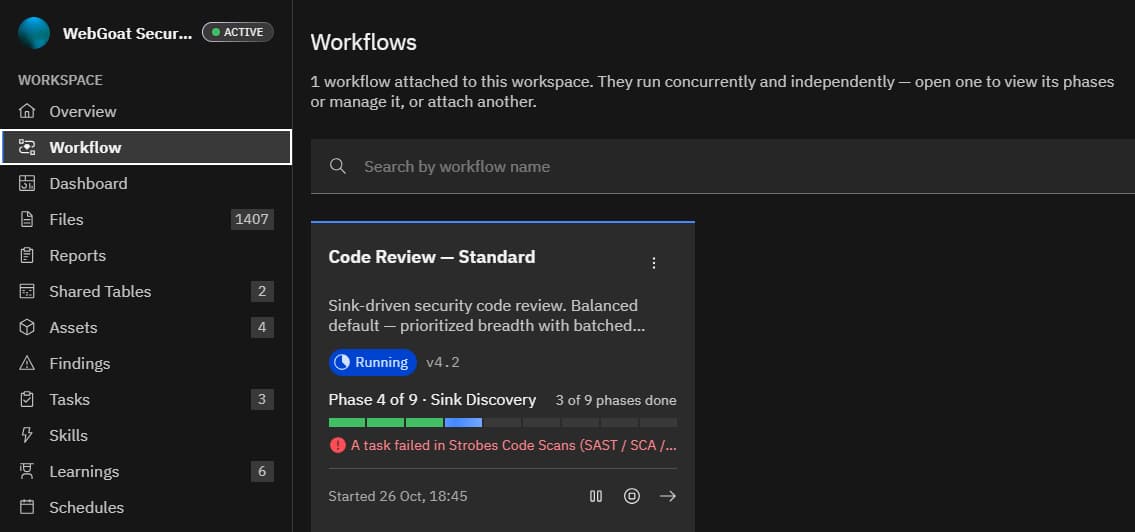Click the Phase 4 of 9 Sink Discovery label
Screen dimensions: 1135x532
click(x=432, y=400)
